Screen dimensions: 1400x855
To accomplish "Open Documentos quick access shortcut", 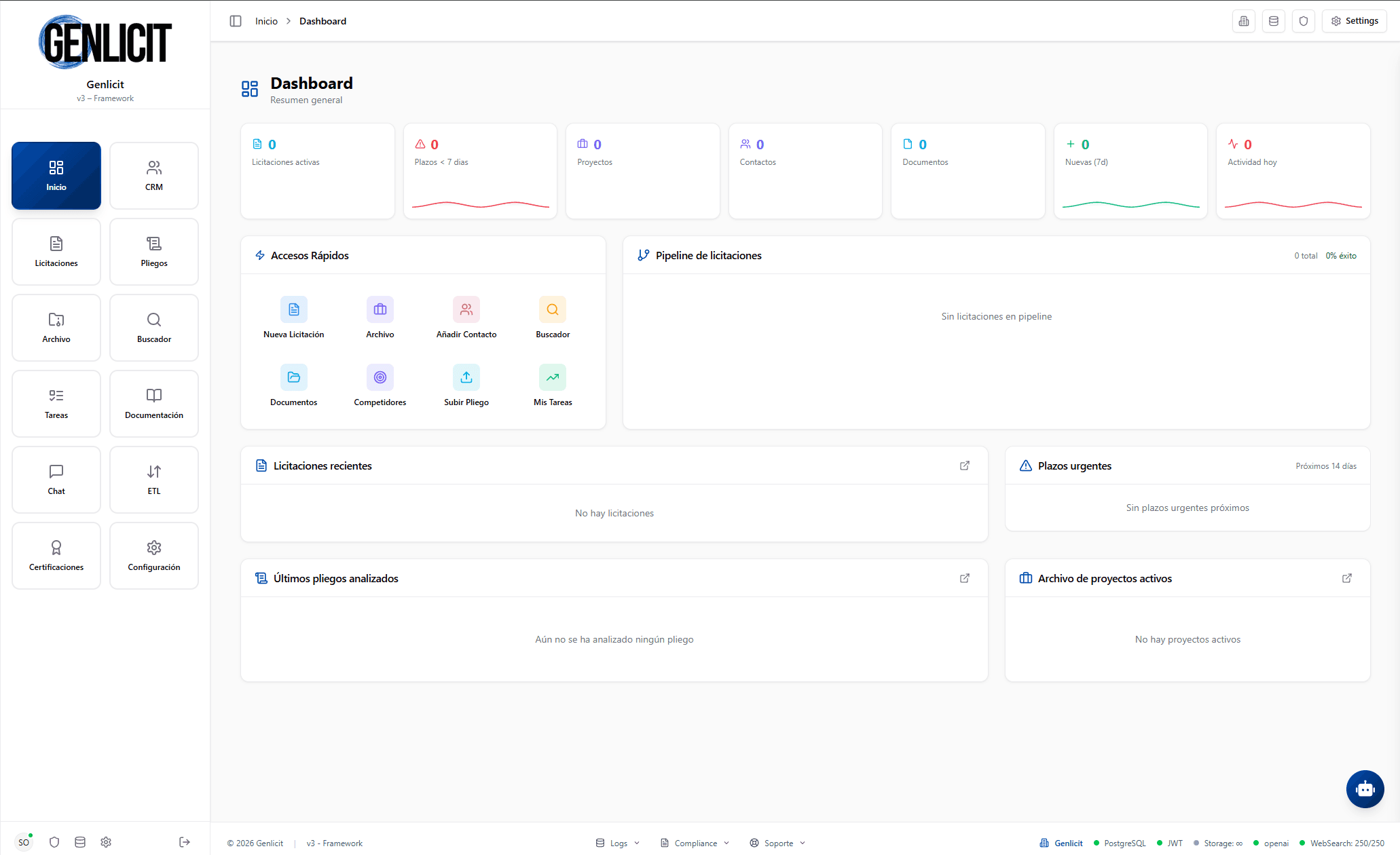I will point(294,385).
